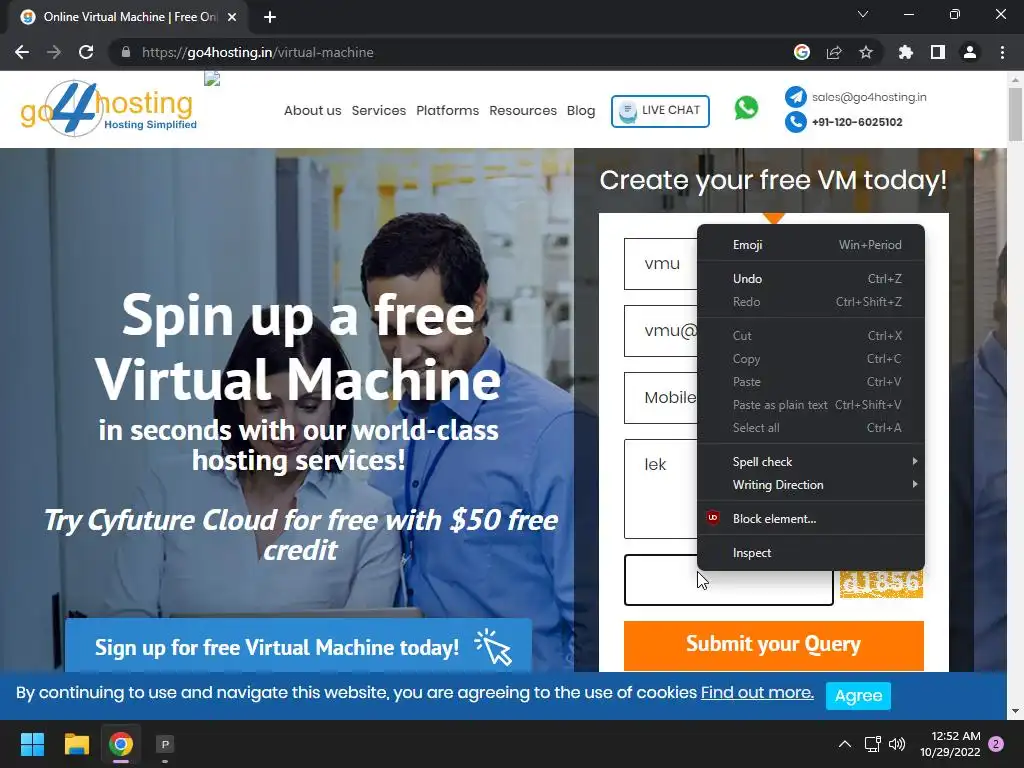Click the WhatsApp icon
The image size is (1024, 768).
(746, 108)
